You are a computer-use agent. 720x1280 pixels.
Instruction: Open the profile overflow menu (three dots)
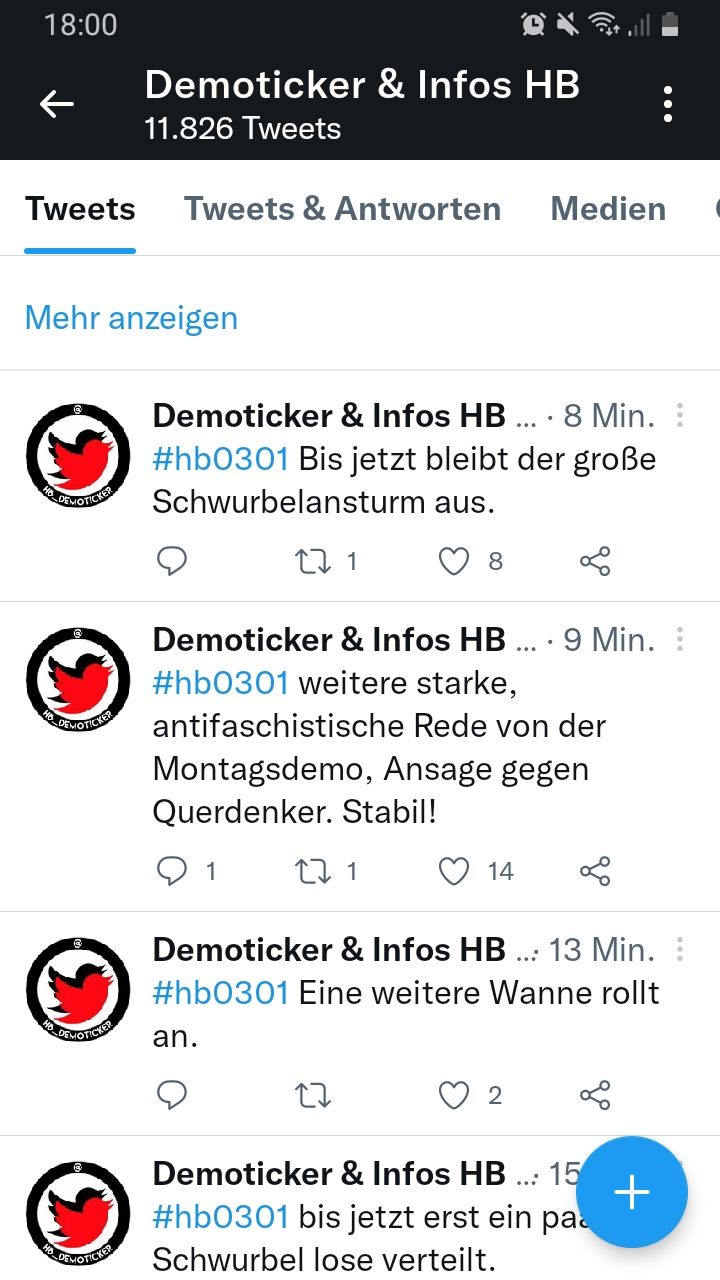point(667,104)
